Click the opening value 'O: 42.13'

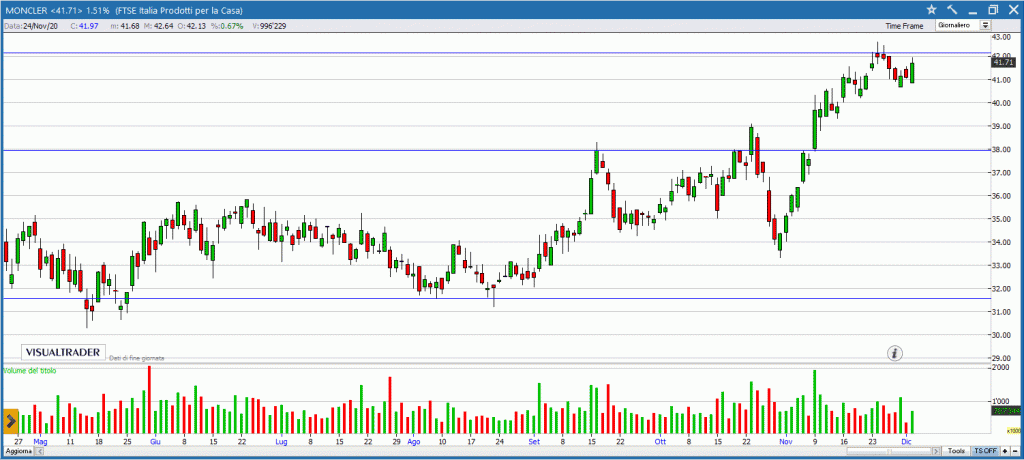point(193,26)
